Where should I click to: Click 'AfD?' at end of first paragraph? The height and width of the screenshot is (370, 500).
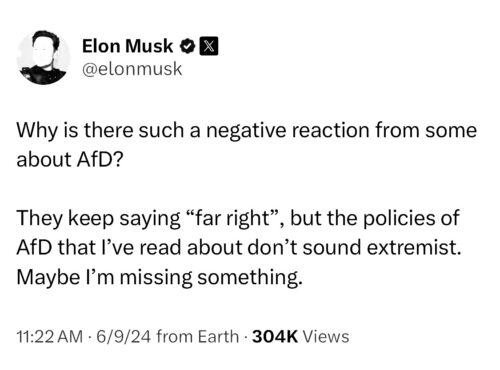pos(100,159)
